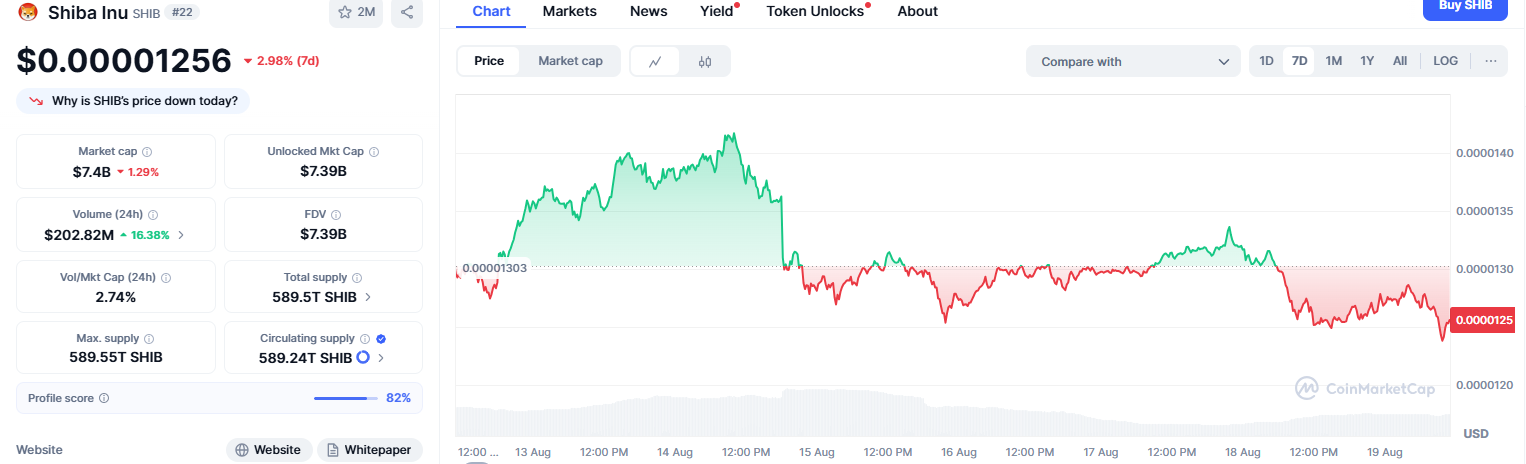This screenshot has height=464, width=1526.
Task: Click the Profile score progress bar
Action: click(x=346, y=398)
